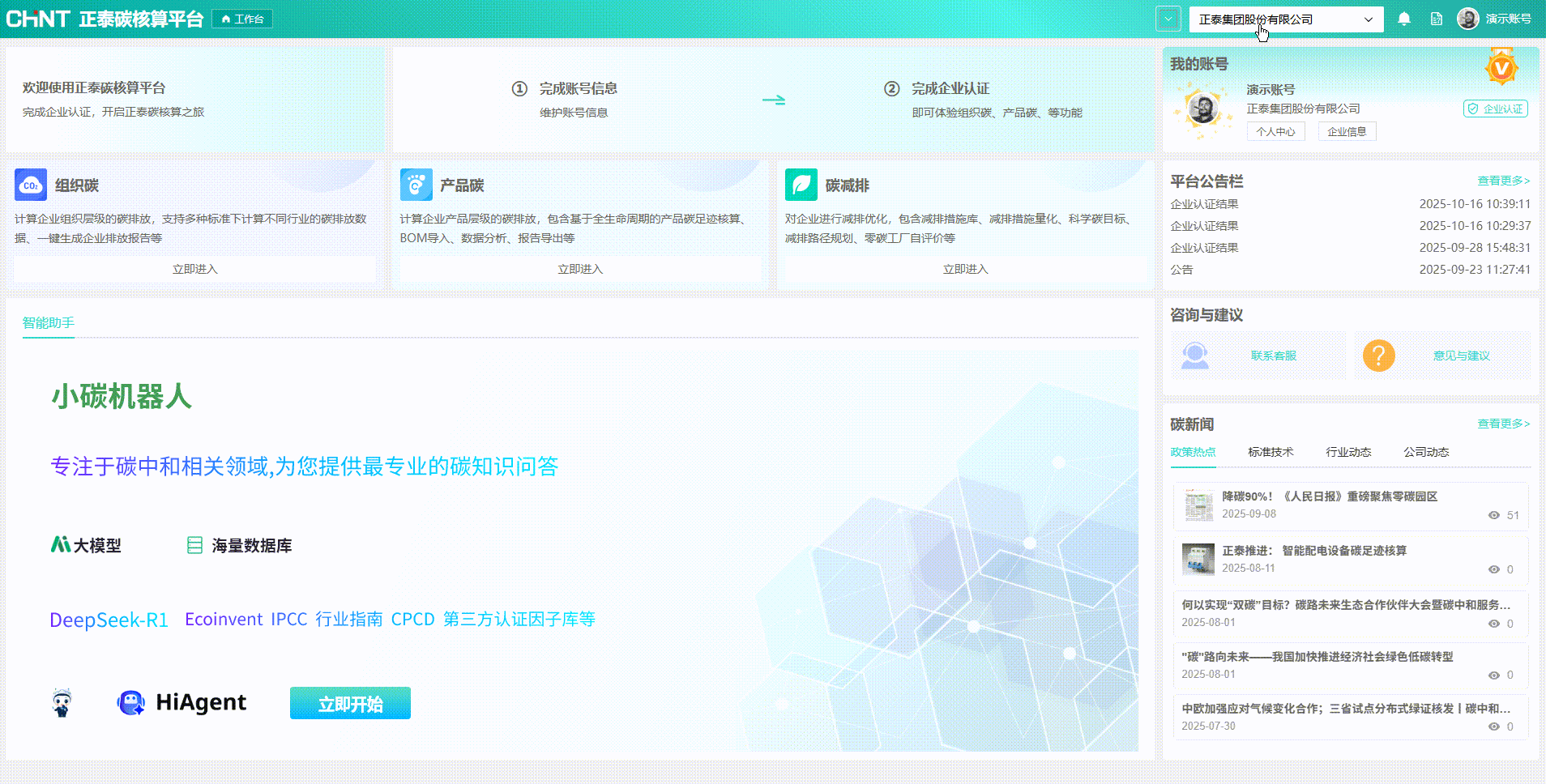The width and height of the screenshot is (1546, 784).
Task: Open the 意见与建议 link
Action: [1462, 356]
